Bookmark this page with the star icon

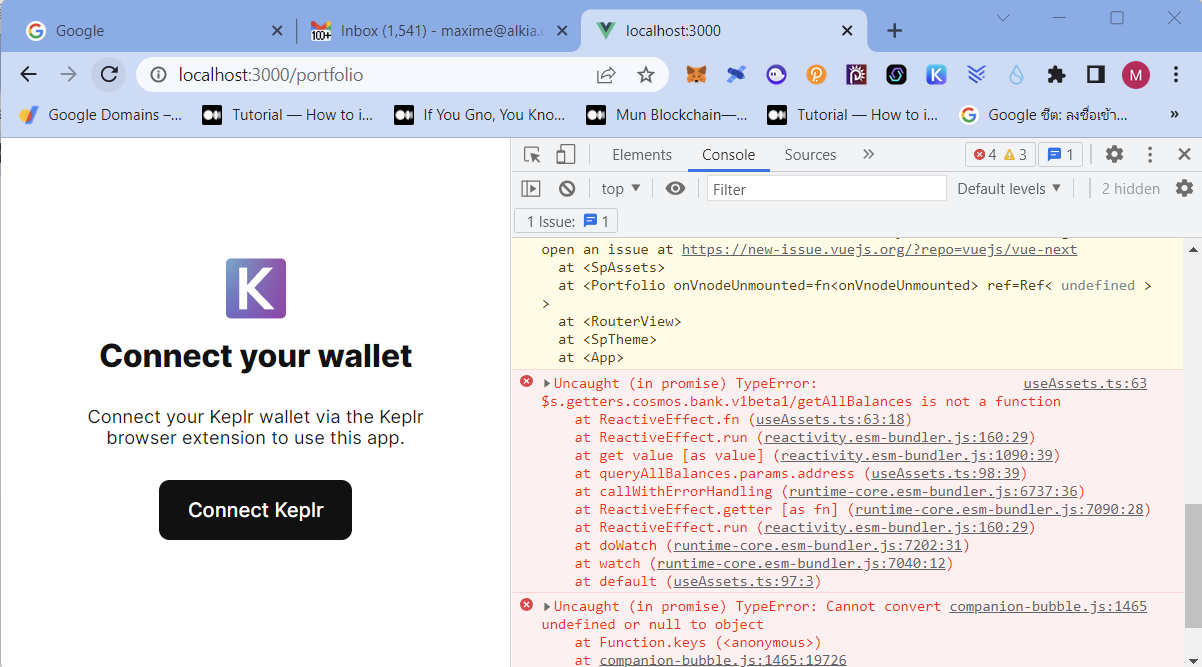646,75
